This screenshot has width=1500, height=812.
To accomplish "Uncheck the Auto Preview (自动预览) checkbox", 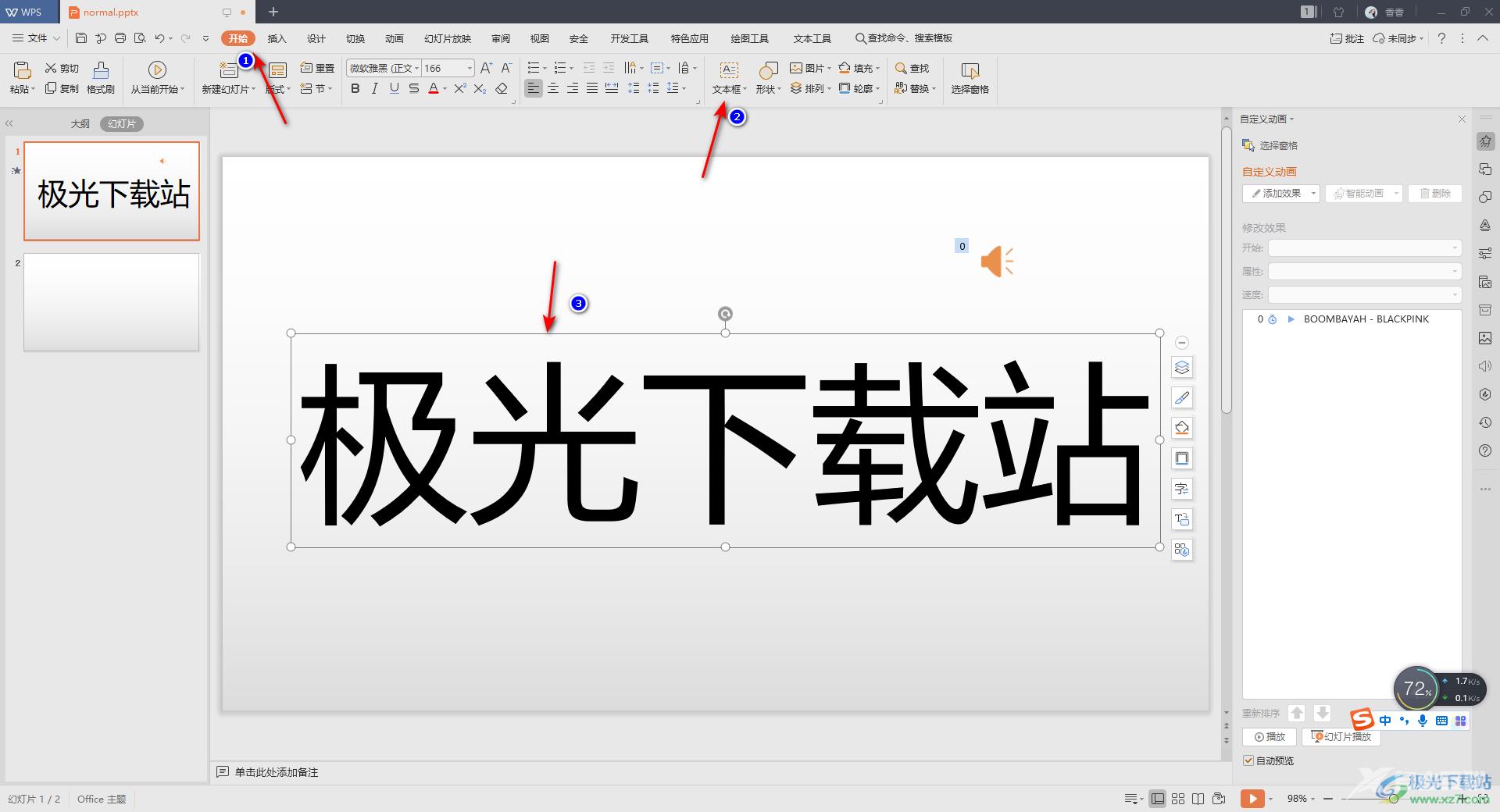I will pos(1248,760).
